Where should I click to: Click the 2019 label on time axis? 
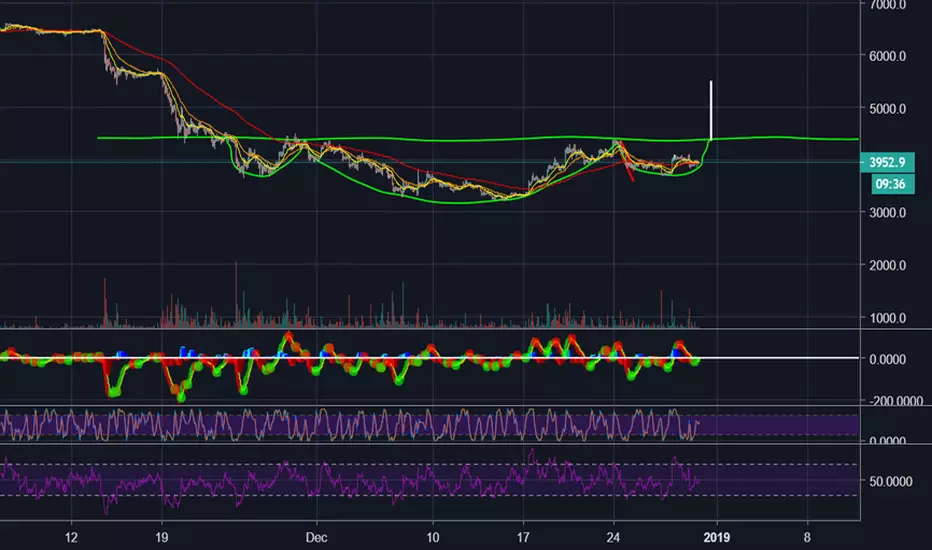point(716,538)
